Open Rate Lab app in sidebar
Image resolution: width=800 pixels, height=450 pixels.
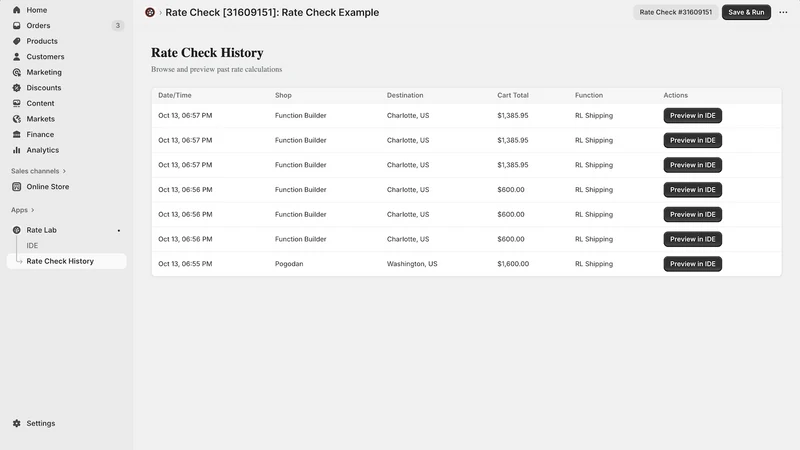click(42, 230)
